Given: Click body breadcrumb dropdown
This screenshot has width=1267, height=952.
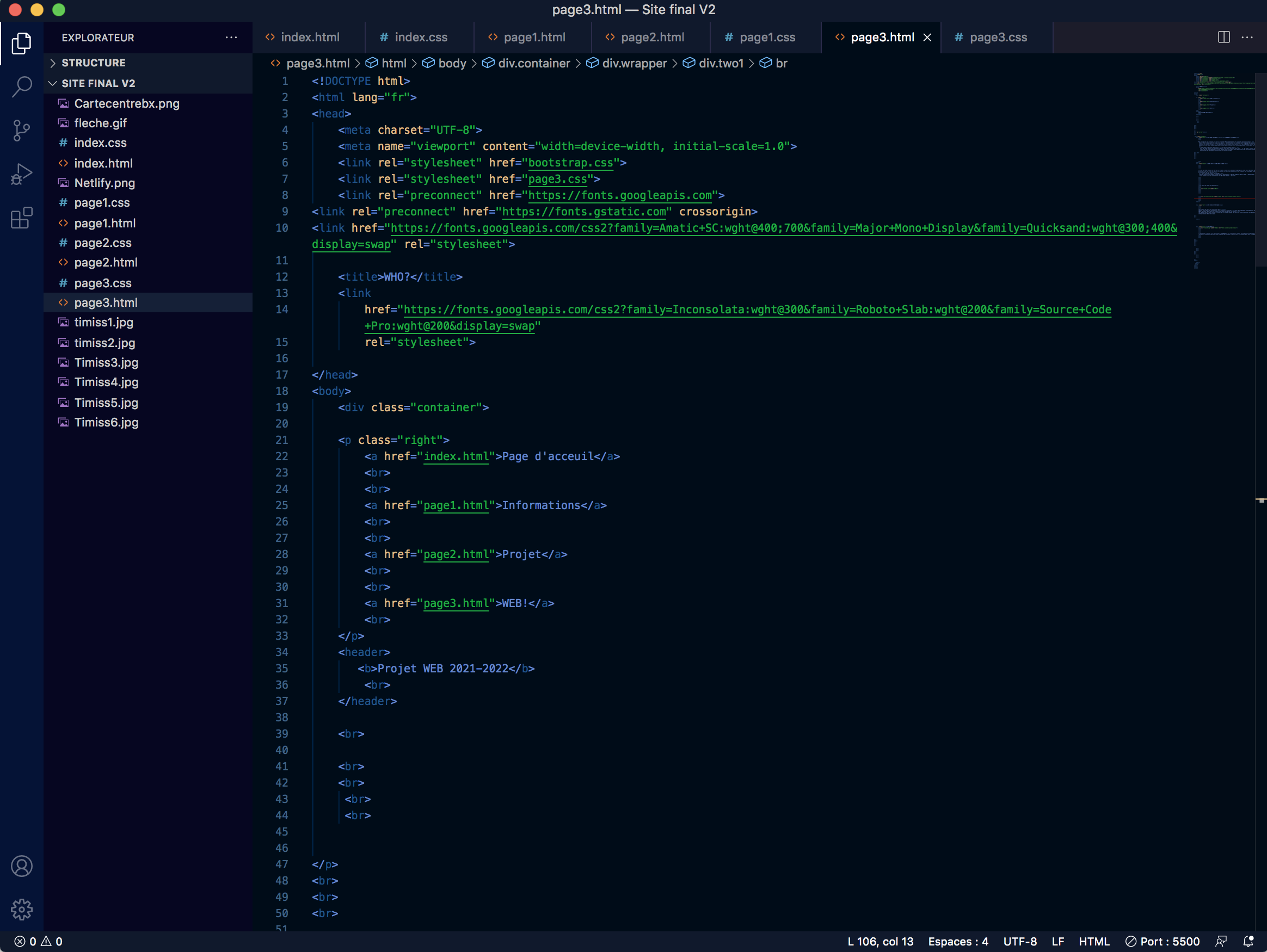Looking at the screenshot, I should 445,63.
